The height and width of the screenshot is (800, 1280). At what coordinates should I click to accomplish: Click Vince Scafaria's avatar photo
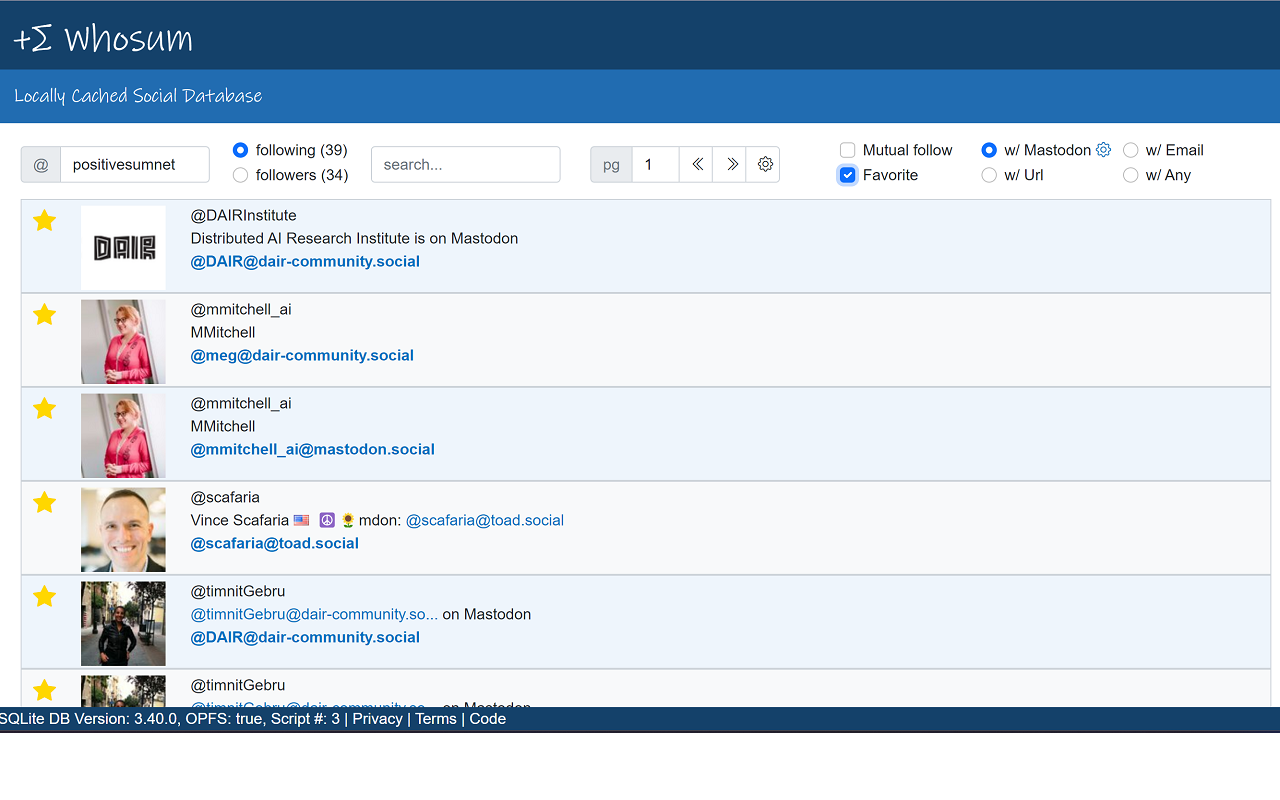point(123,530)
